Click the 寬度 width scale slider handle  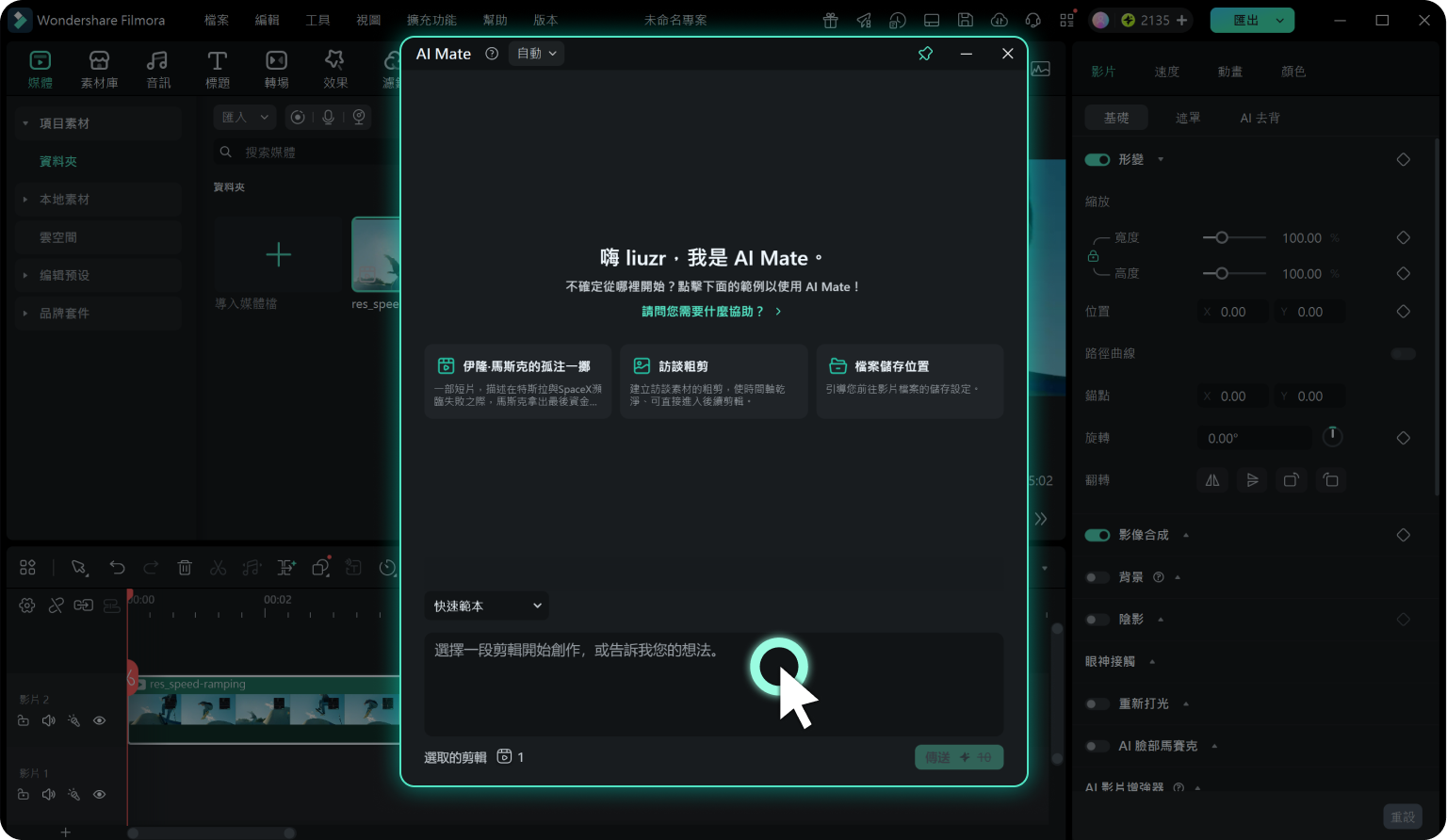(1222, 238)
